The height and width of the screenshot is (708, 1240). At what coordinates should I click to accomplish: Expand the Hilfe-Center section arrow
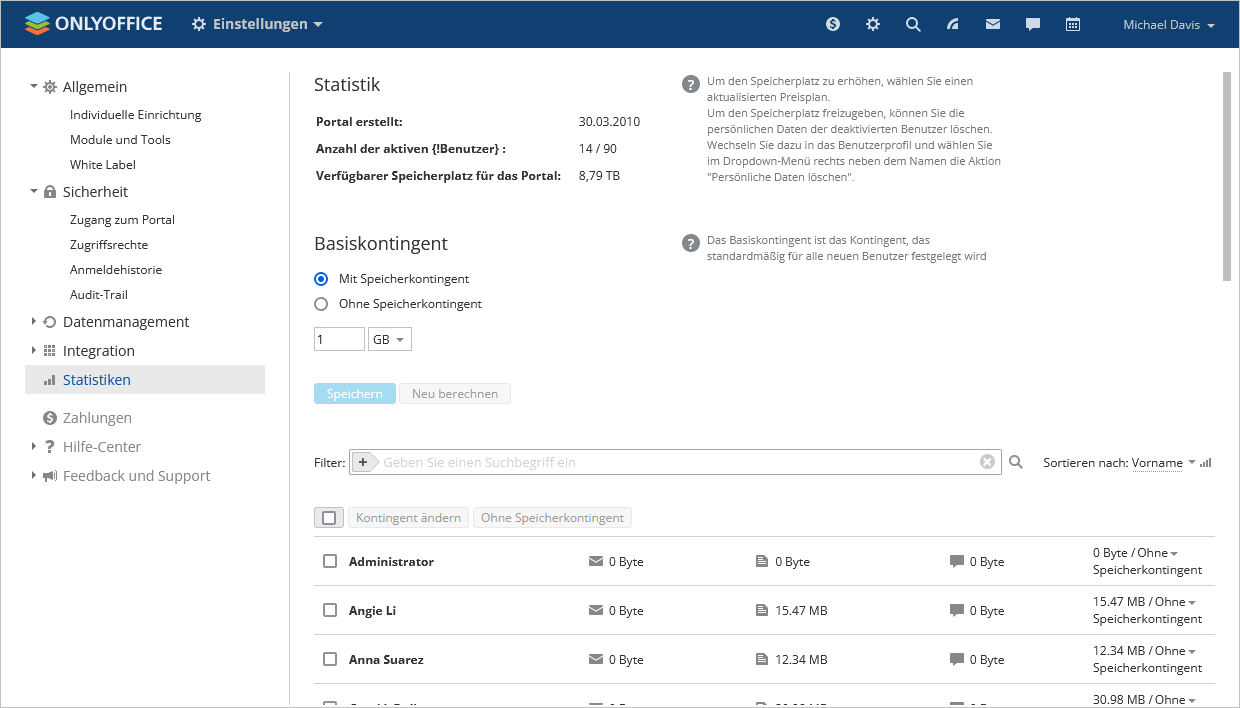click(x=34, y=447)
